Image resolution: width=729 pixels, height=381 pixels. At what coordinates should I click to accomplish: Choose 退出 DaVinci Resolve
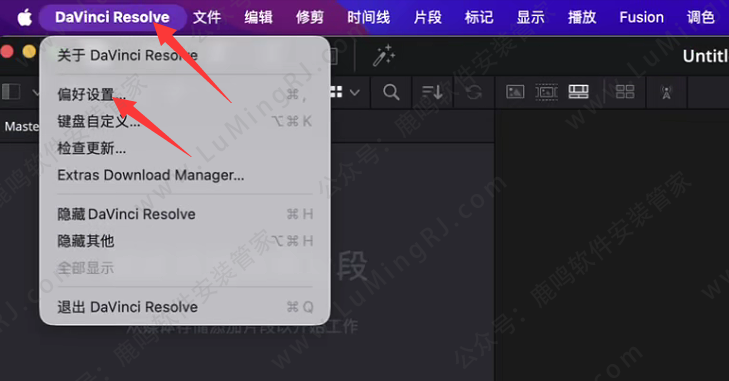(185, 307)
